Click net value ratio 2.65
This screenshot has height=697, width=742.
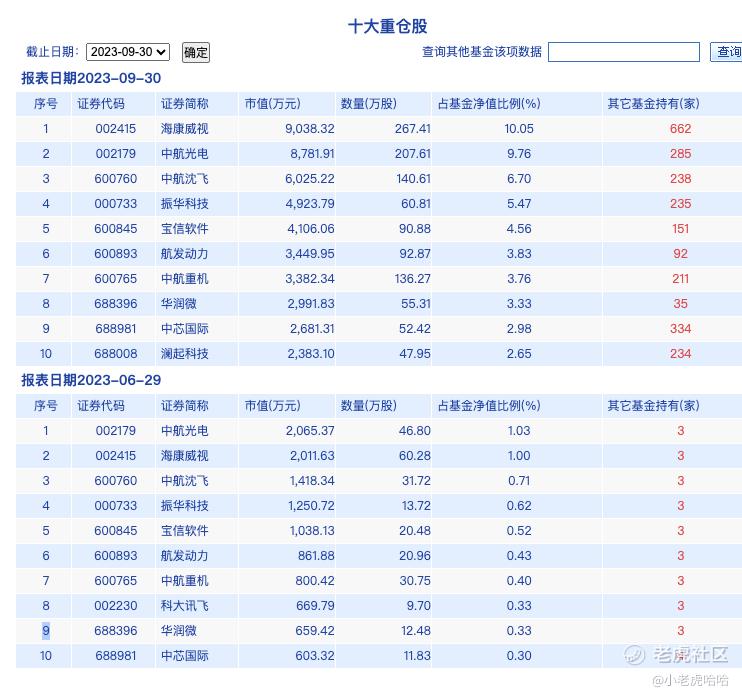point(519,354)
